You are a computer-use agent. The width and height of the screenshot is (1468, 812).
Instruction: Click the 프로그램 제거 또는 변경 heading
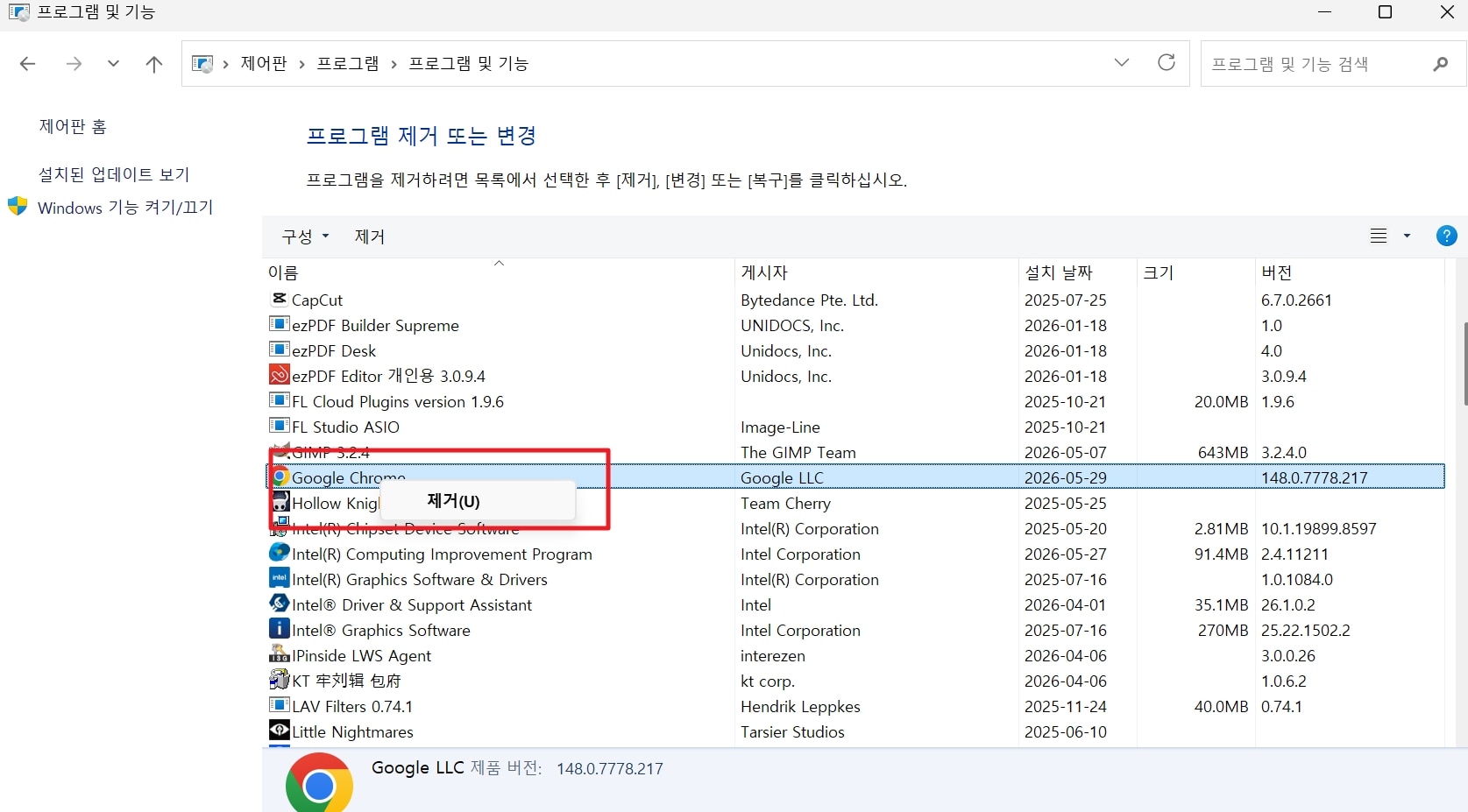(x=421, y=136)
